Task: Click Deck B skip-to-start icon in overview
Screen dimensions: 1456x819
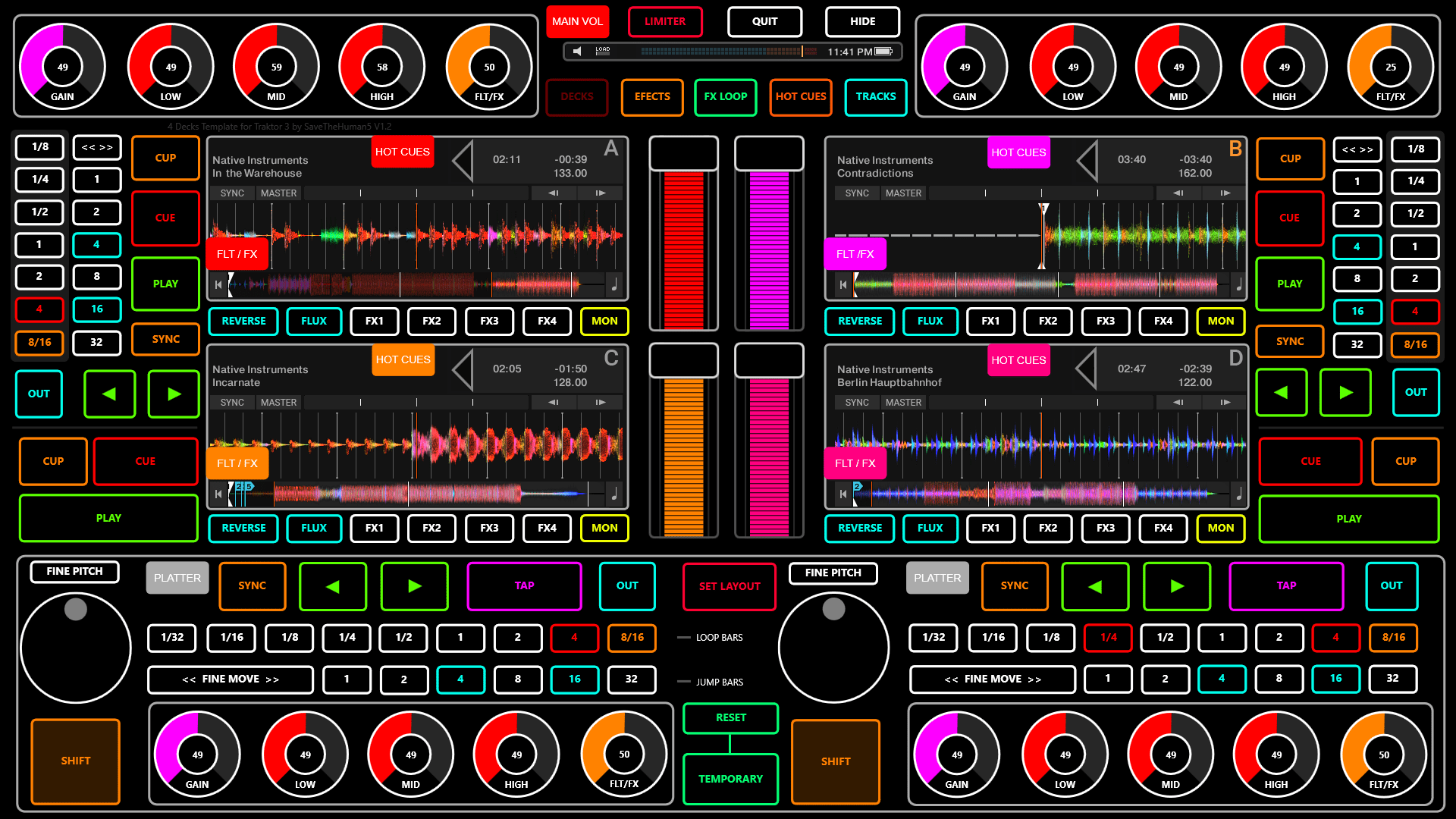Action: [843, 285]
